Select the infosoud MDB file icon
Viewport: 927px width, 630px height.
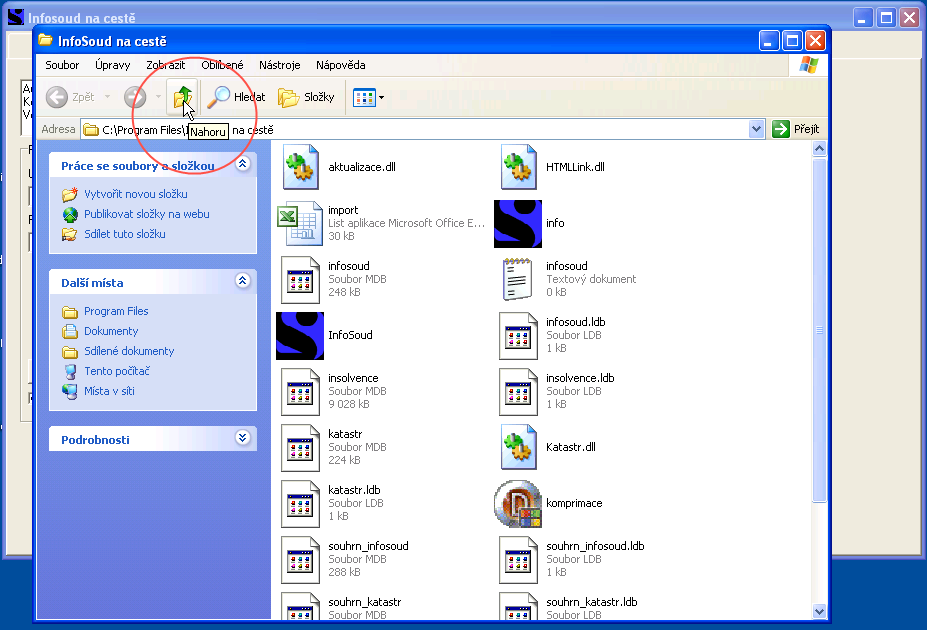pos(300,280)
